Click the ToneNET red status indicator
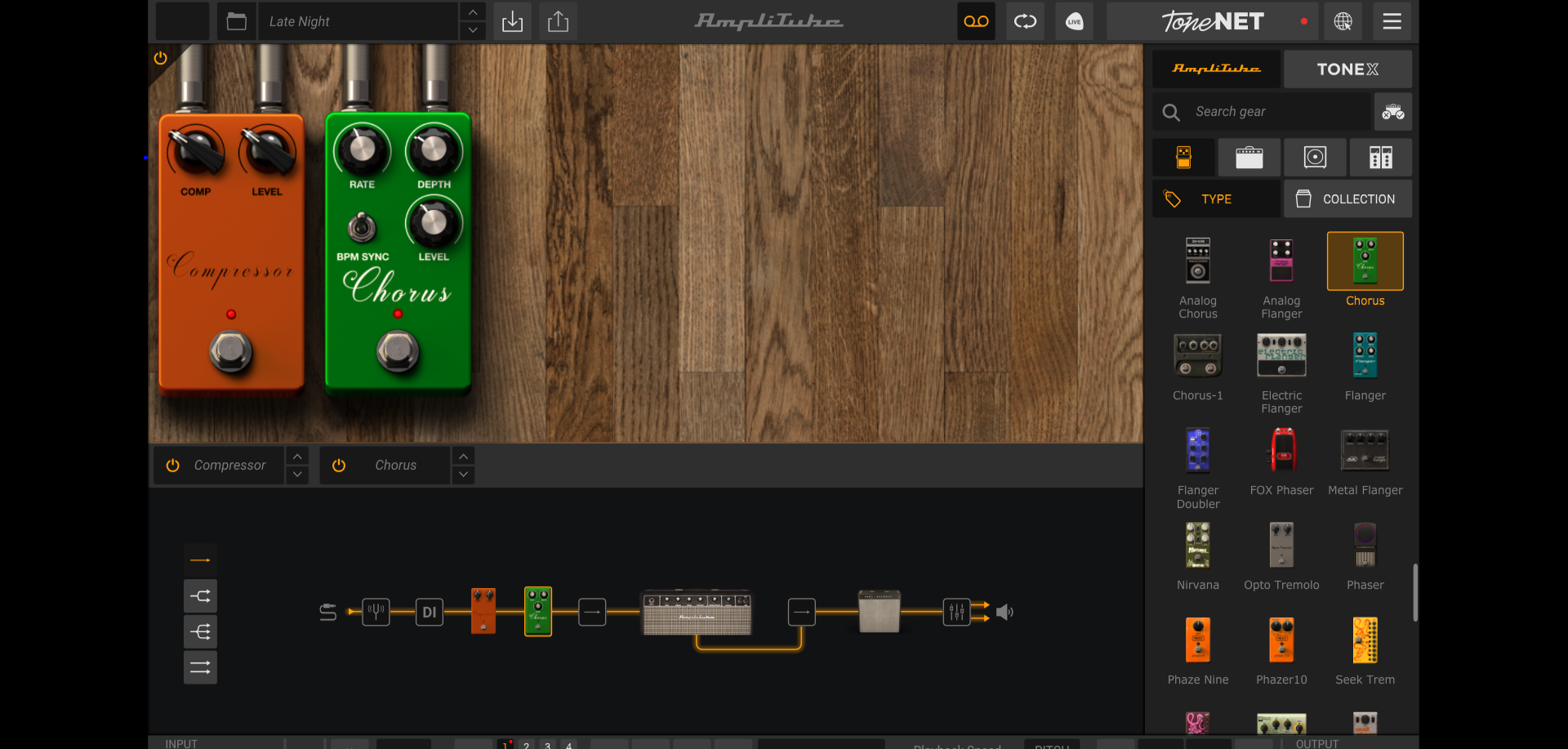This screenshot has height=749, width=1568. coord(1303,21)
